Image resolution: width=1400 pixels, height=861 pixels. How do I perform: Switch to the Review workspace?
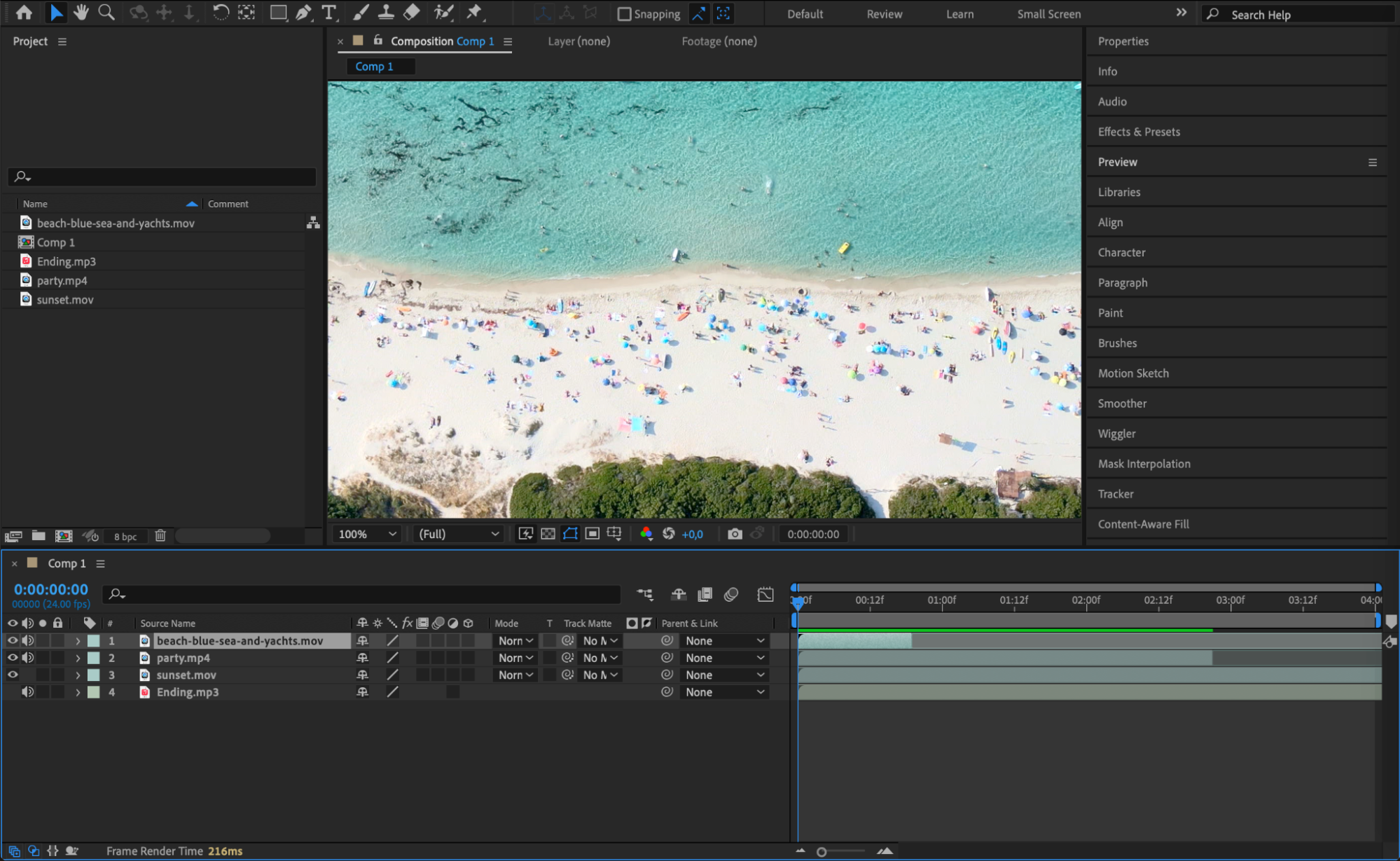pyautogui.click(x=884, y=14)
